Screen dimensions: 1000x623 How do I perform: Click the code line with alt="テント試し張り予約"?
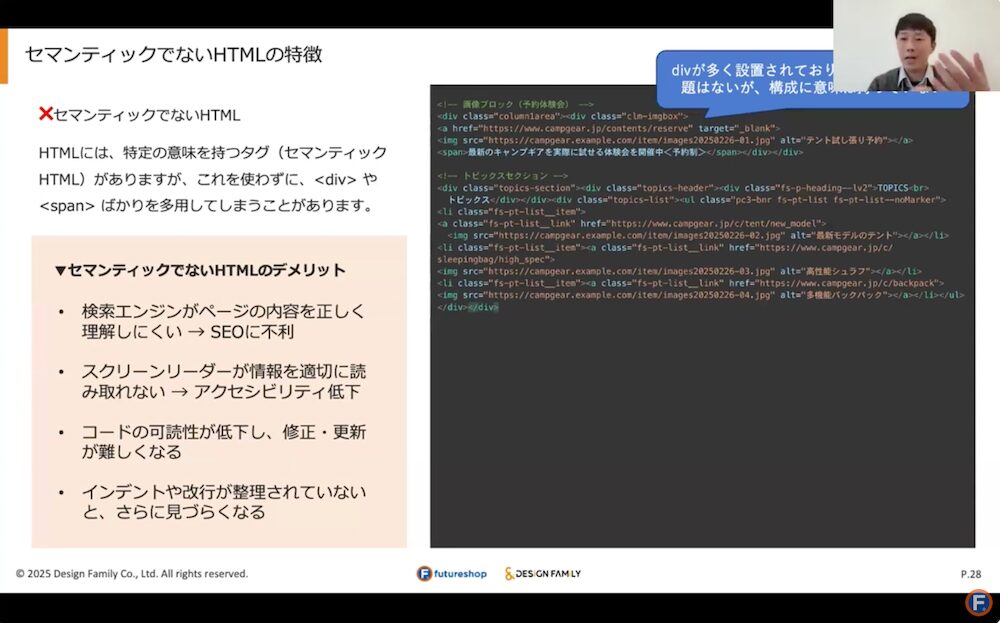click(675, 140)
